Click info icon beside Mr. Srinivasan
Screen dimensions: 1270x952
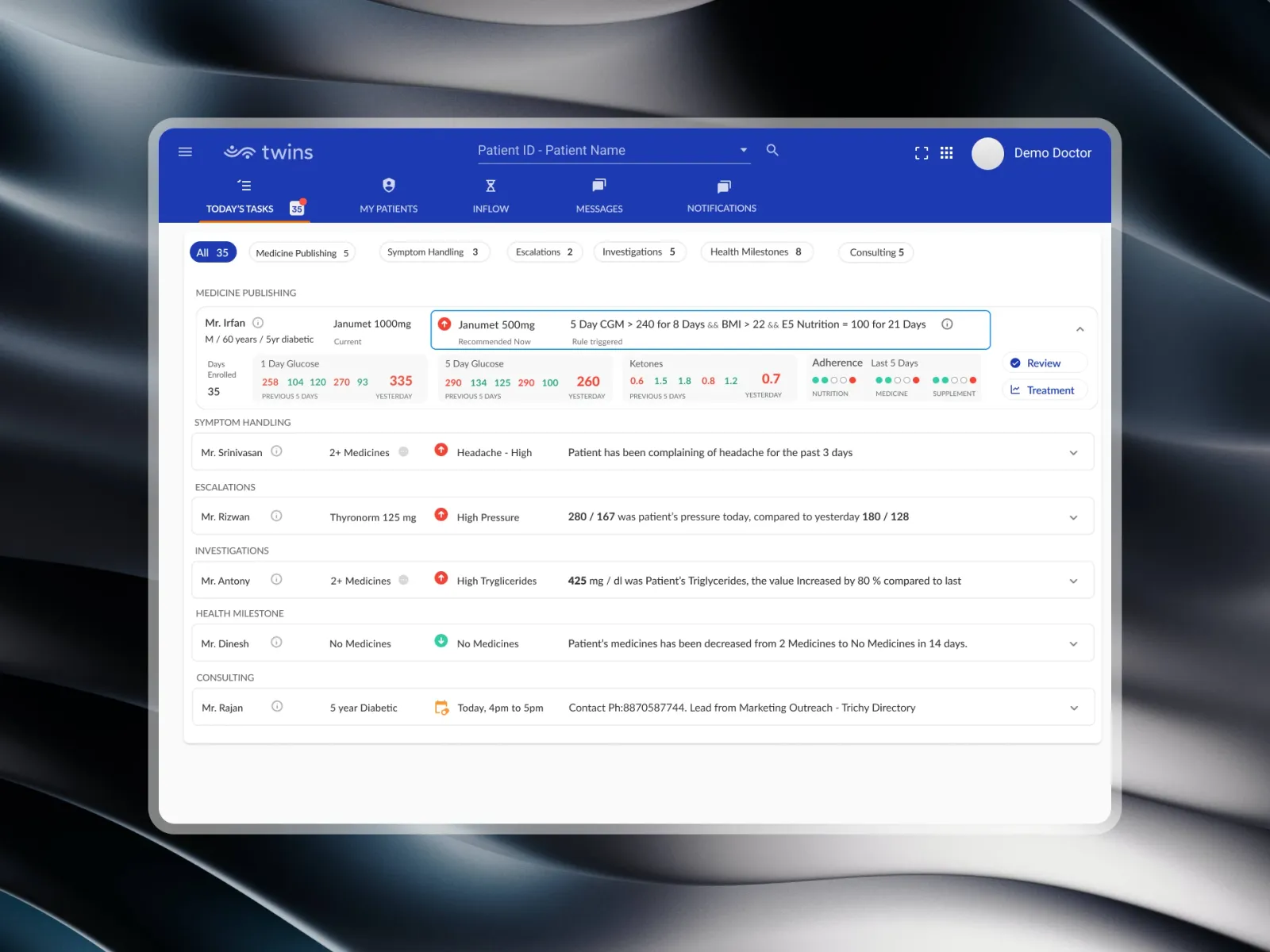click(x=276, y=451)
